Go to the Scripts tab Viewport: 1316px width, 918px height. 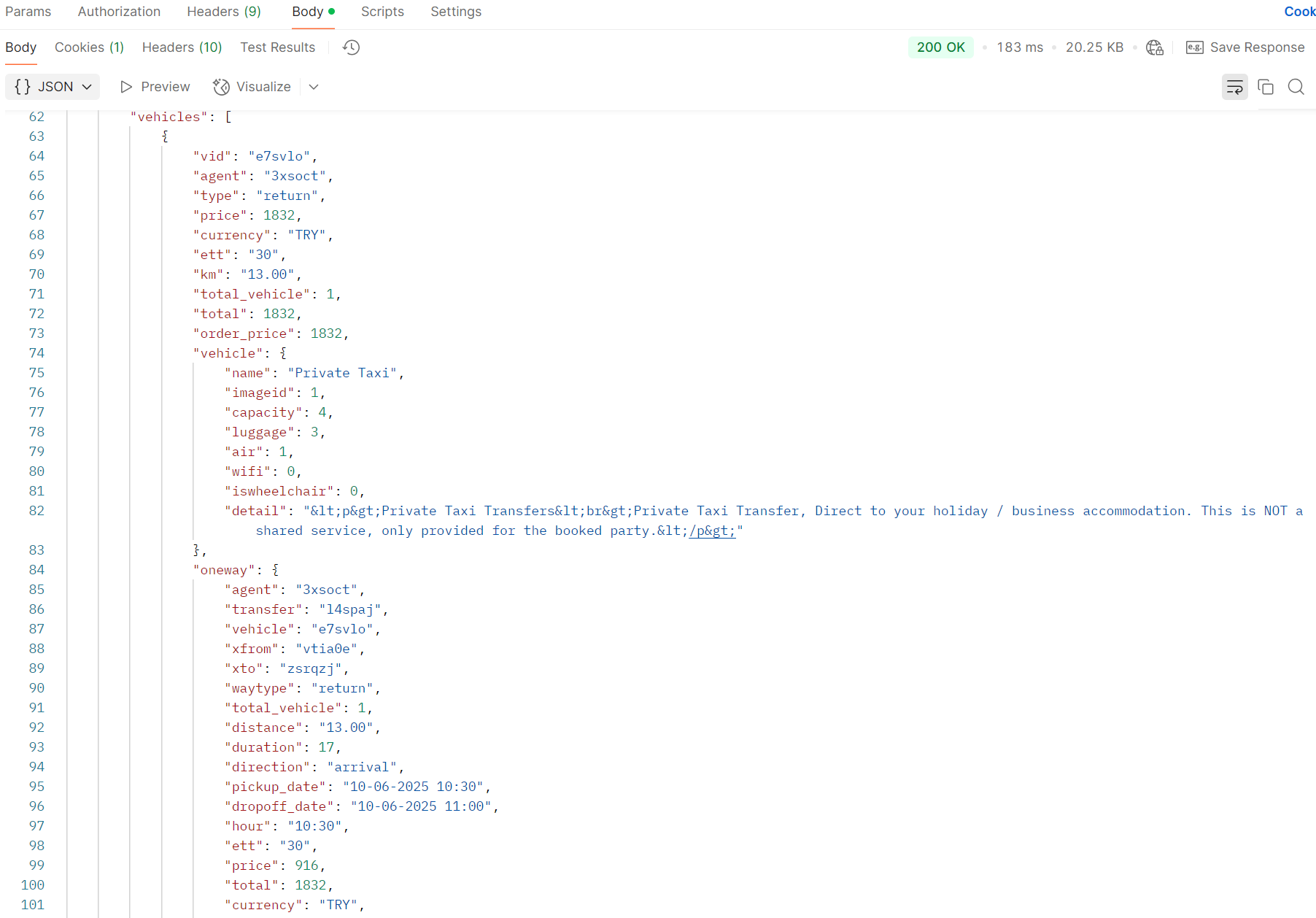[x=382, y=12]
